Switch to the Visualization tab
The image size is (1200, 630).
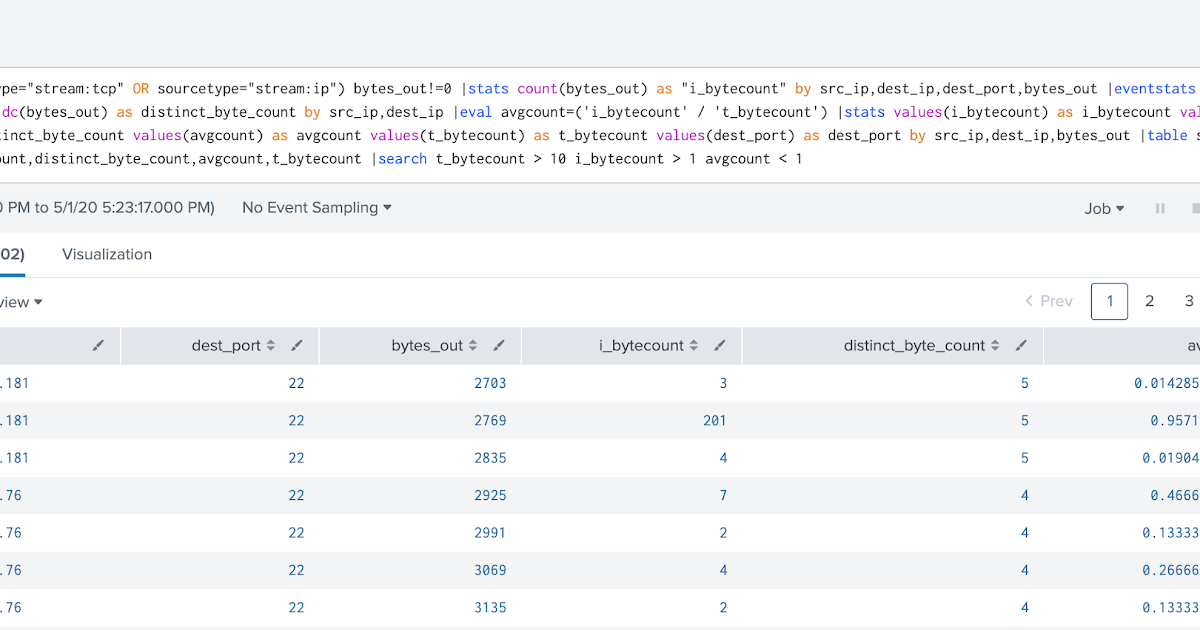(x=106, y=254)
